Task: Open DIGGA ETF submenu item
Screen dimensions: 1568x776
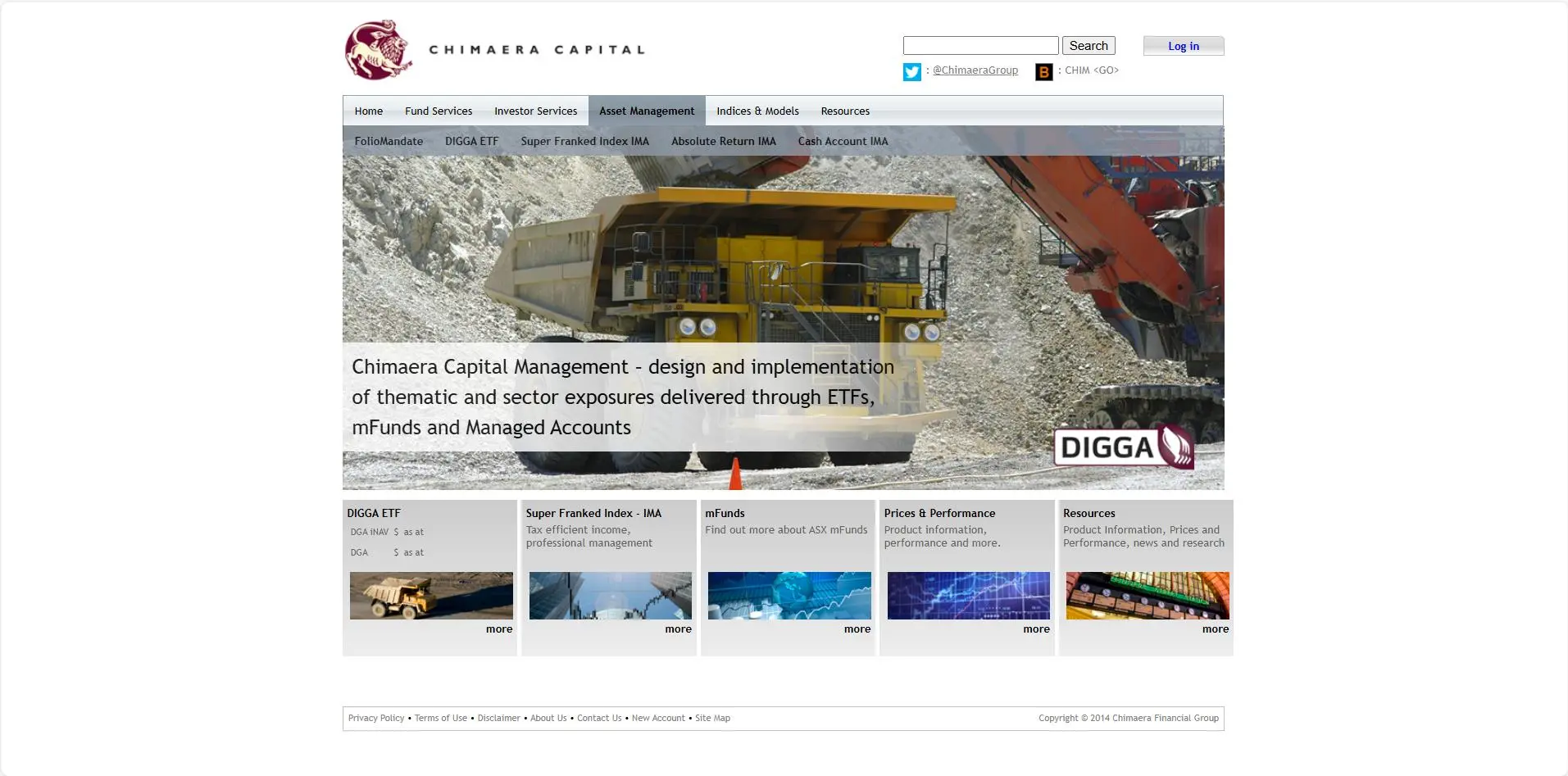Action: pos(471,141)
